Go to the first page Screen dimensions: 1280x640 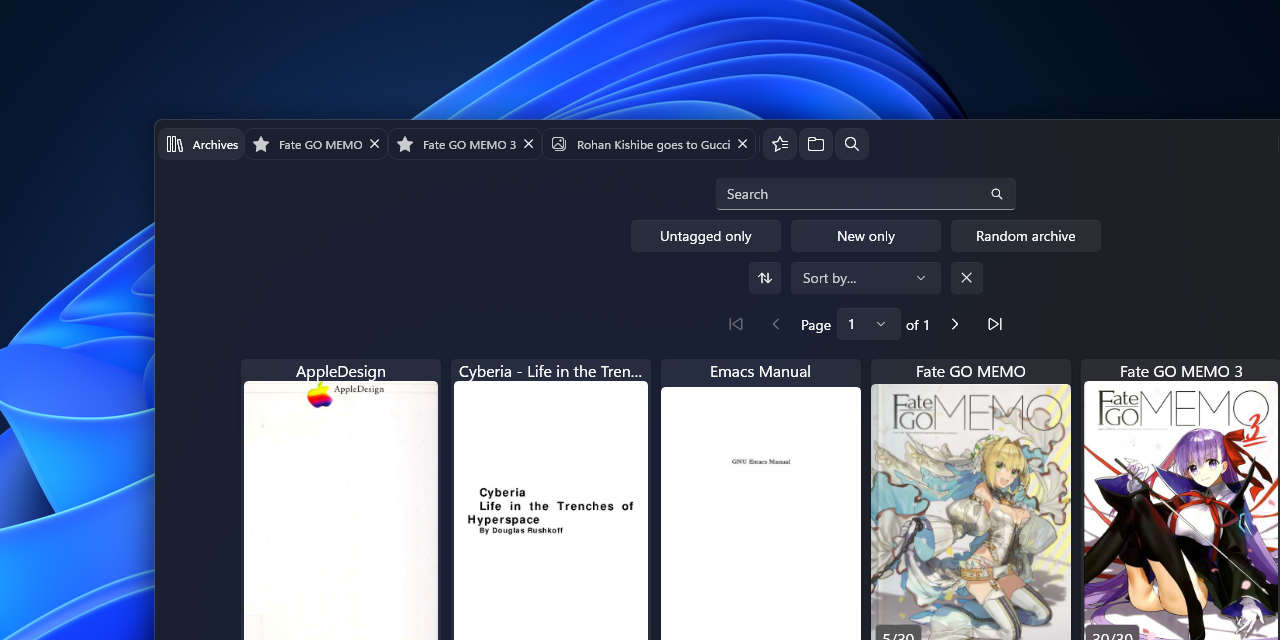pyautogui.click(x=736, y=324)
